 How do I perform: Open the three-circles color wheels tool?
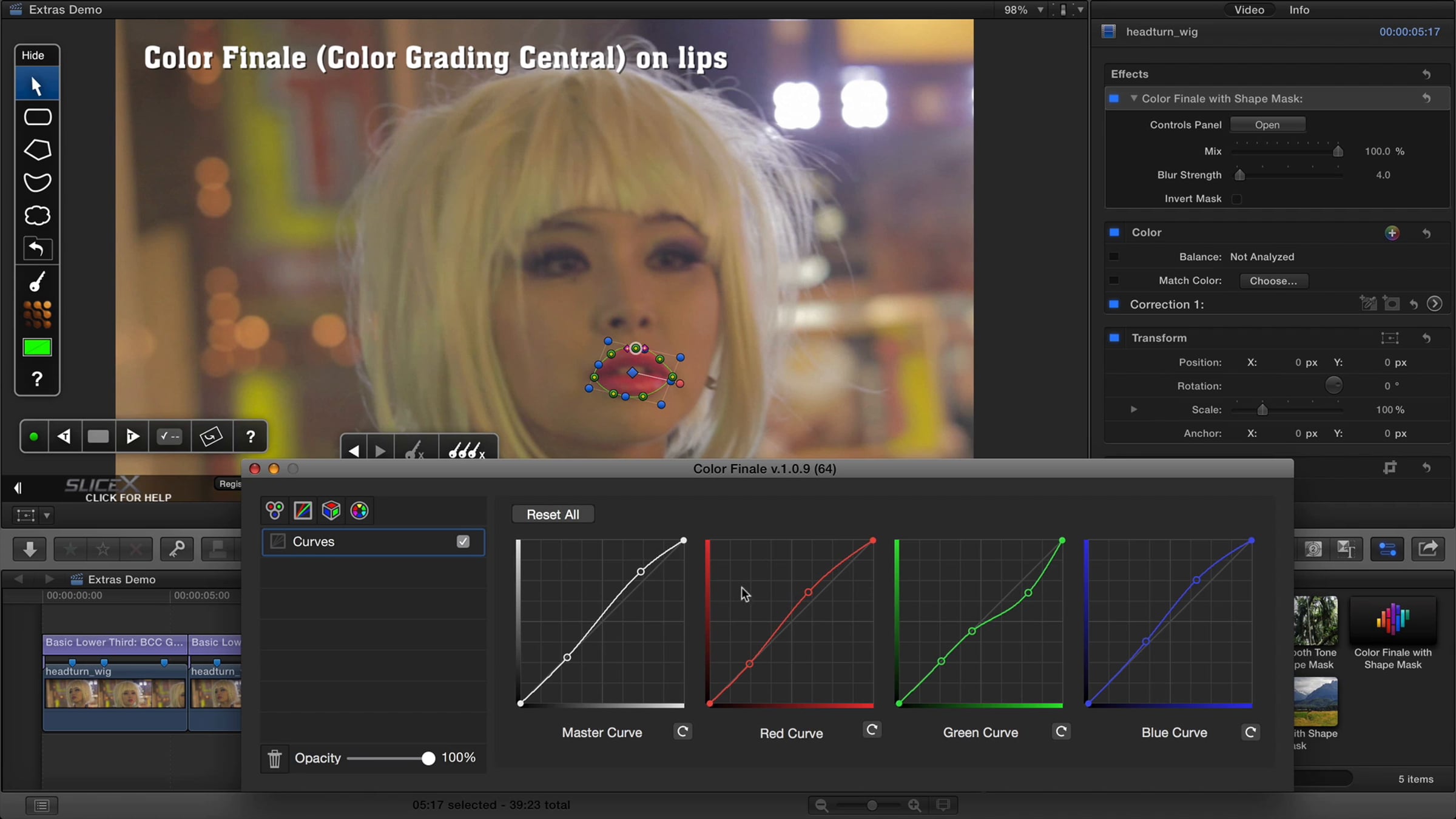pyautogui.click(x=275, y=511)
